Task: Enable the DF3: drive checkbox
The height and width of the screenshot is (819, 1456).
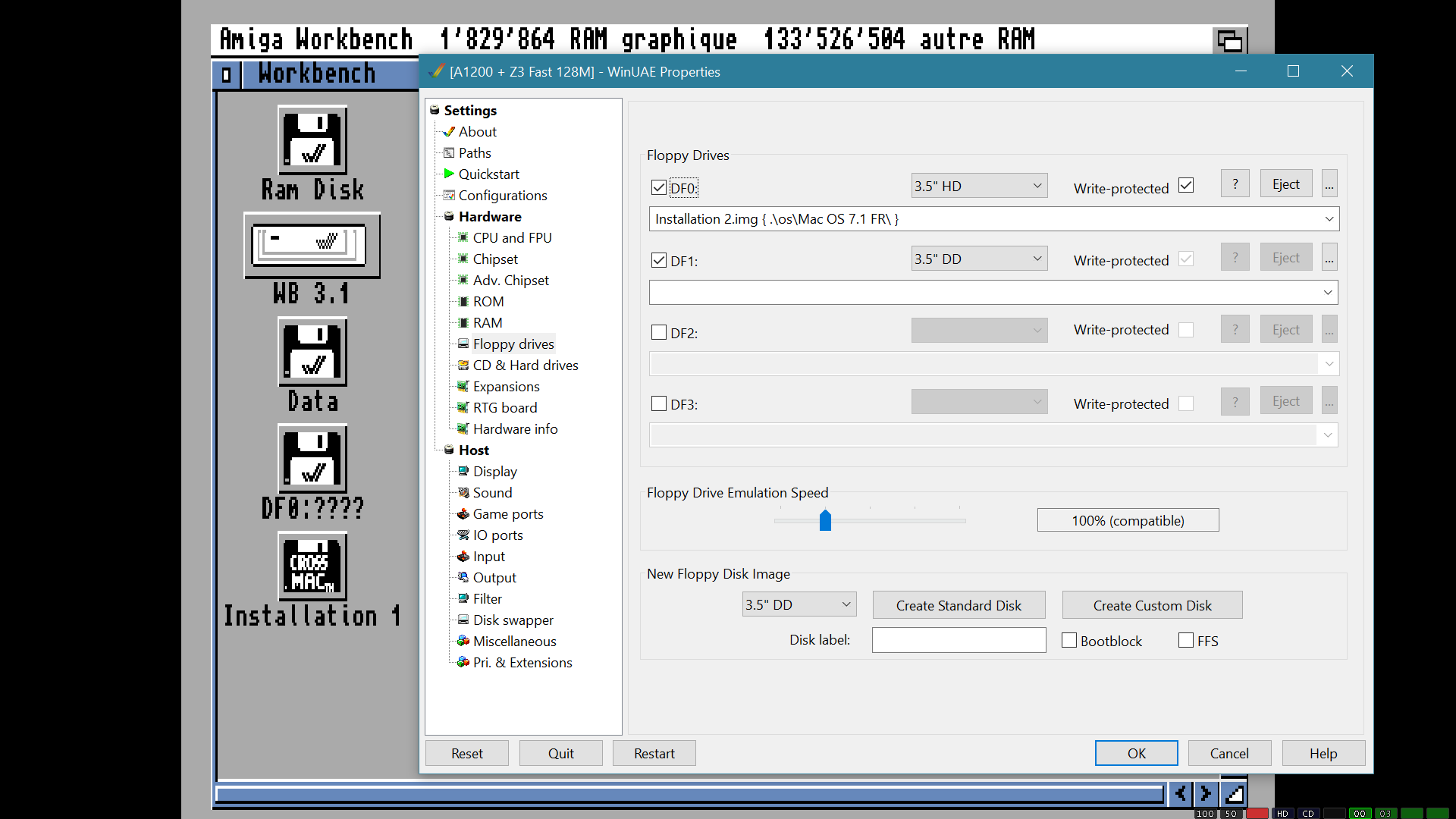Action: tap(659, 403)
